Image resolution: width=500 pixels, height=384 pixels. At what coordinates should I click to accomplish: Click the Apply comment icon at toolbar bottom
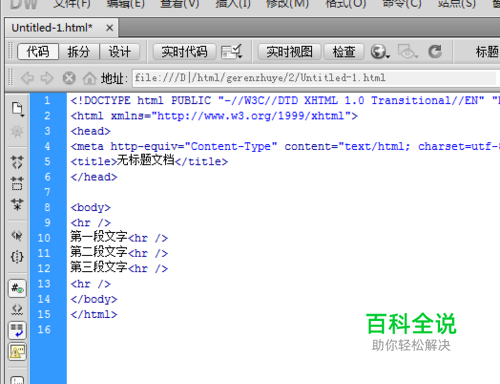(x=17, y=380)
